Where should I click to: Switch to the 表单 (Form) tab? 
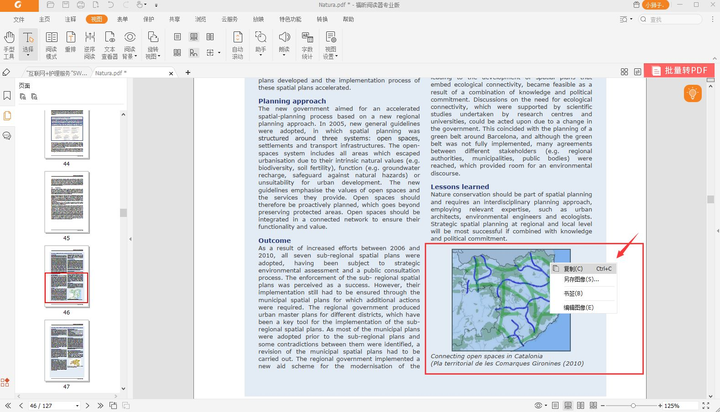123,19
